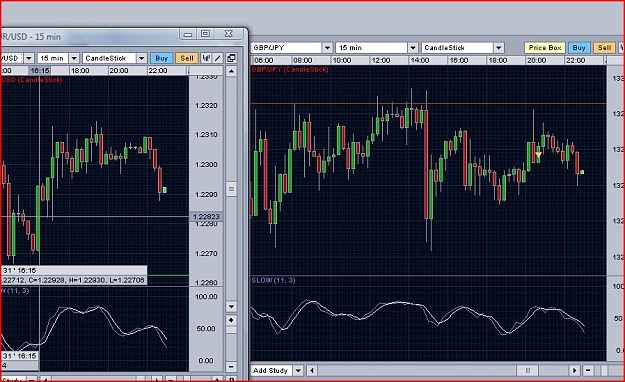The height and width of the screenshot is (382, 625).
Task: Click the detach window icon in EUR/USD toolbar
Action: click(231, 58)
